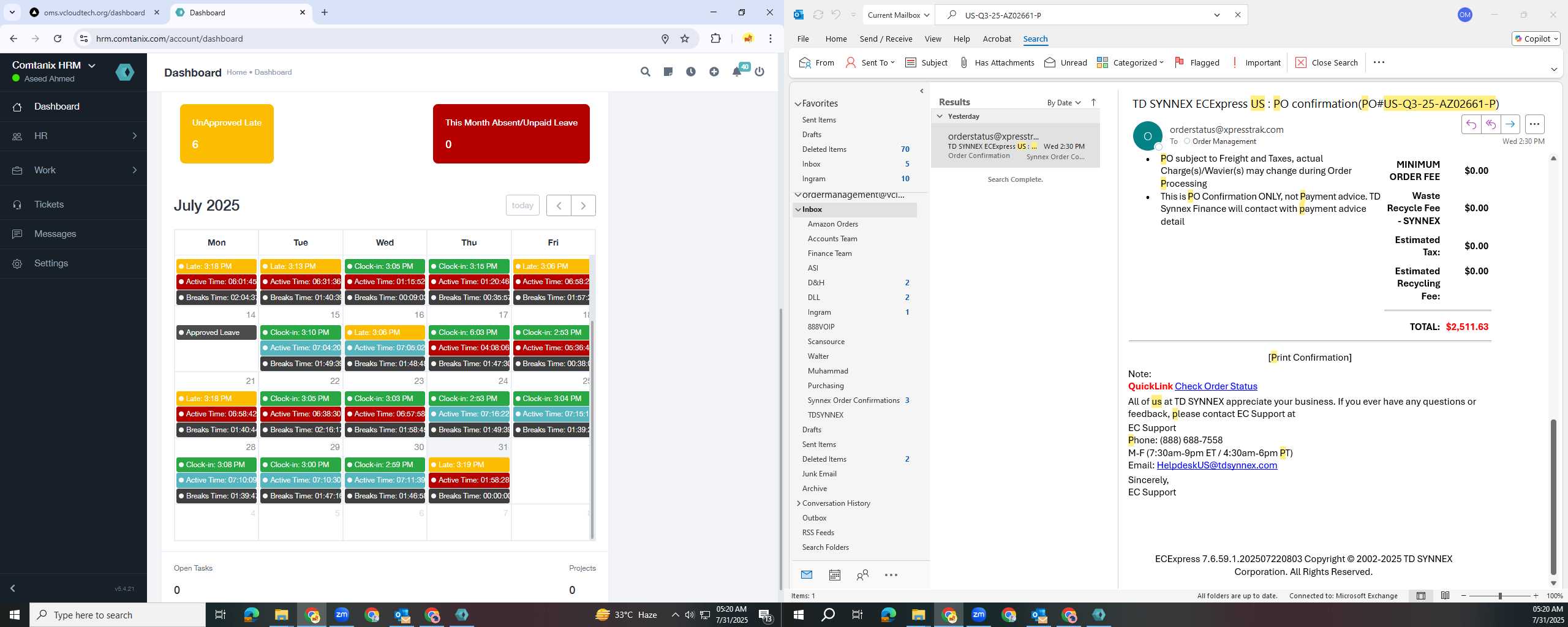Clear the Outlook search box with X
The image size is (1568, 627).
(1237, 15)
